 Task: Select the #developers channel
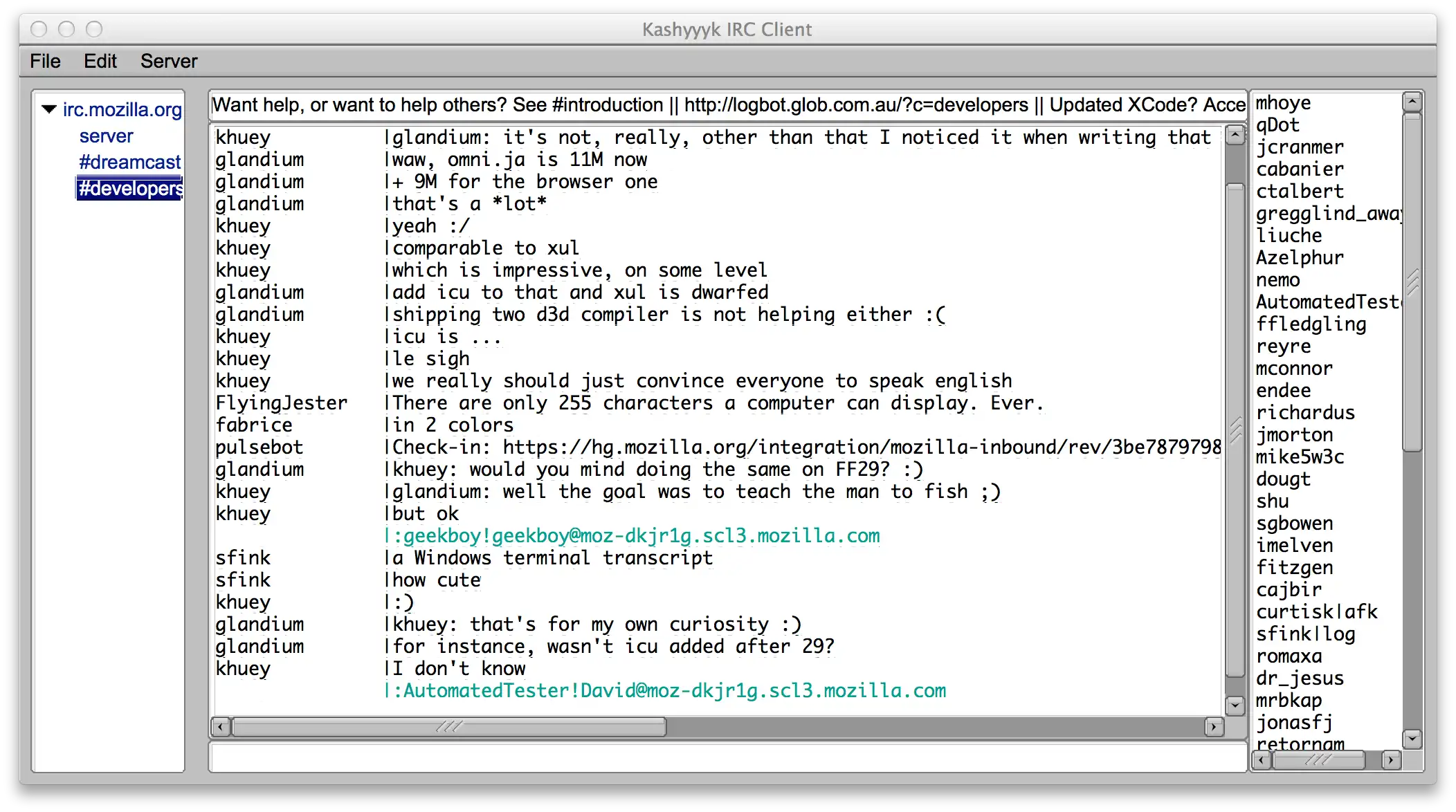click(x=131, y=188)
